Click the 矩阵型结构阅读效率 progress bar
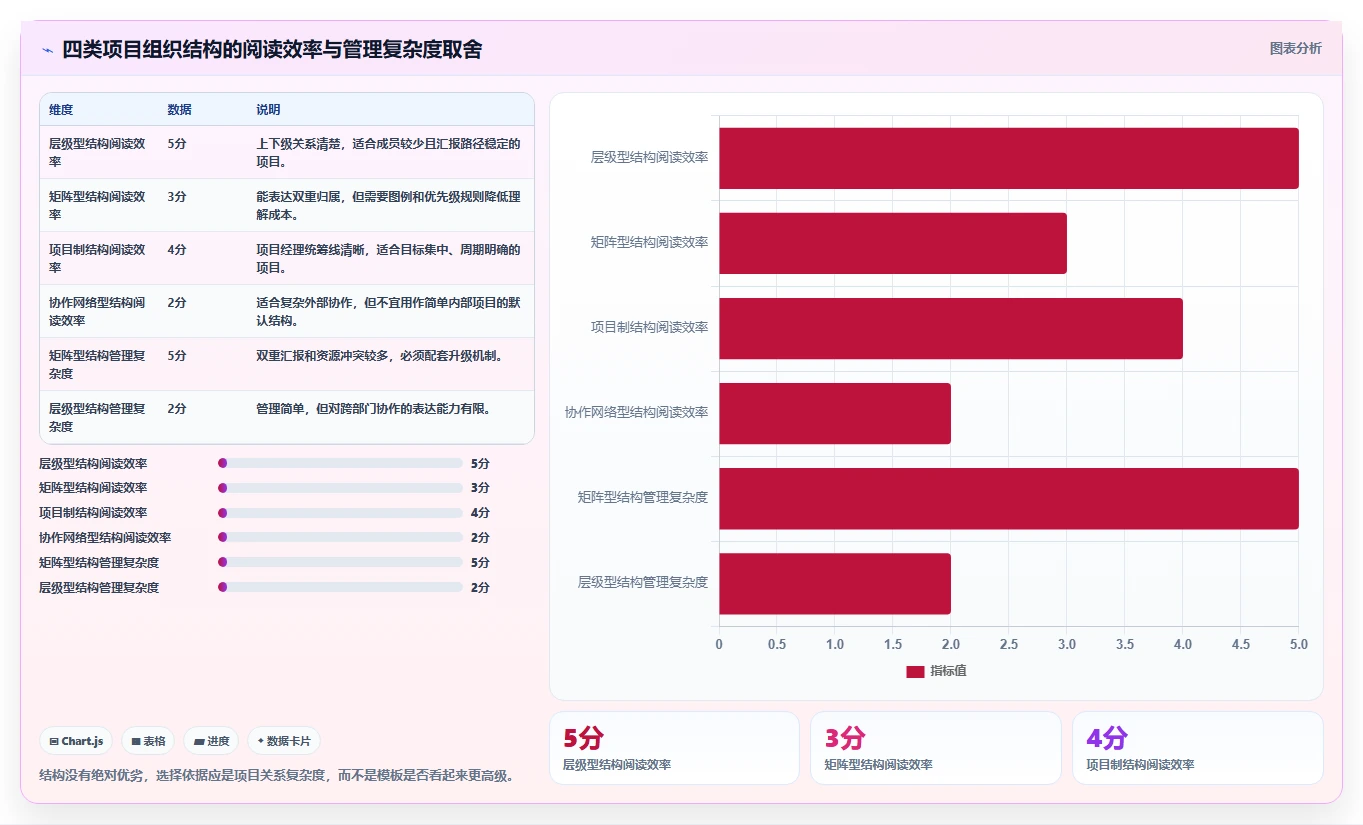Viewport: 1363px width, 825px height. pyautogui.click(x=340, y=488)
